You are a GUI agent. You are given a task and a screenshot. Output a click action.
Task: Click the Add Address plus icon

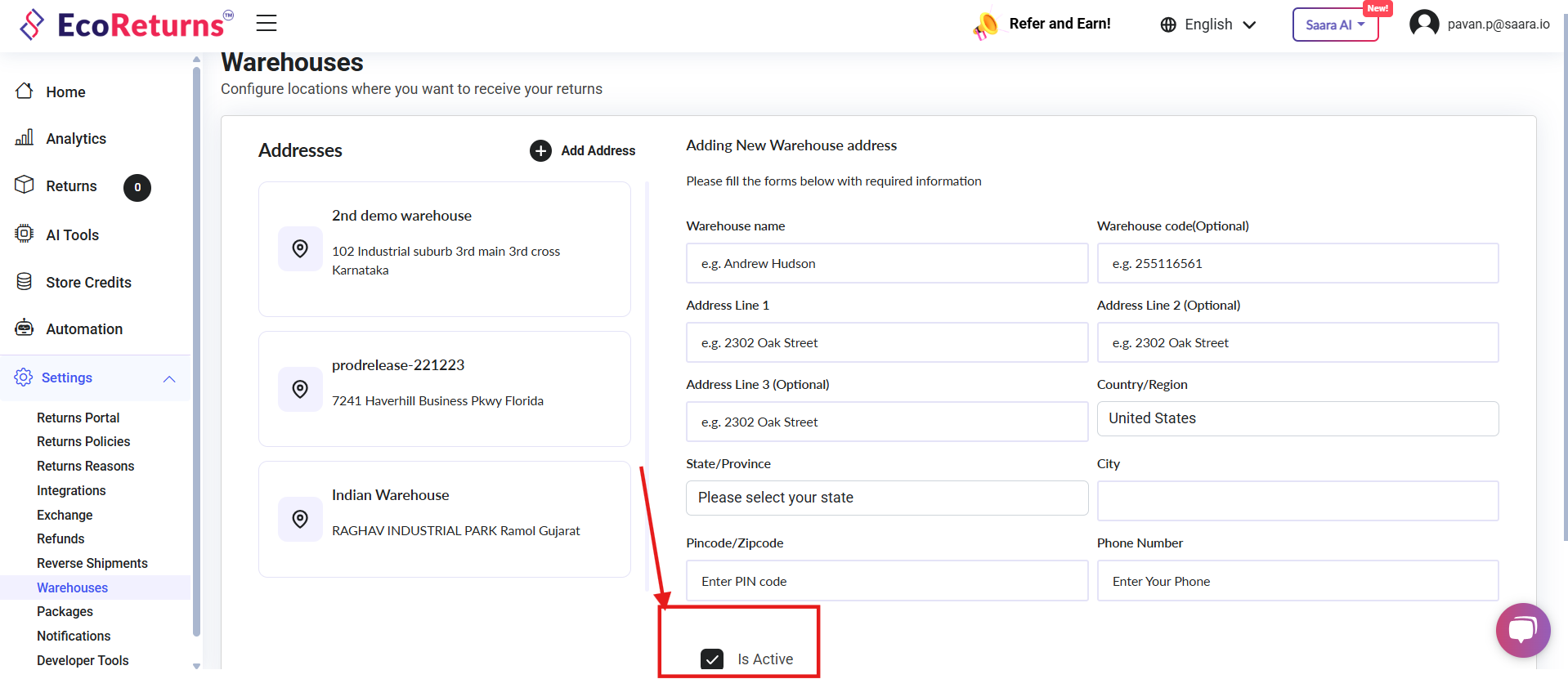540,150
